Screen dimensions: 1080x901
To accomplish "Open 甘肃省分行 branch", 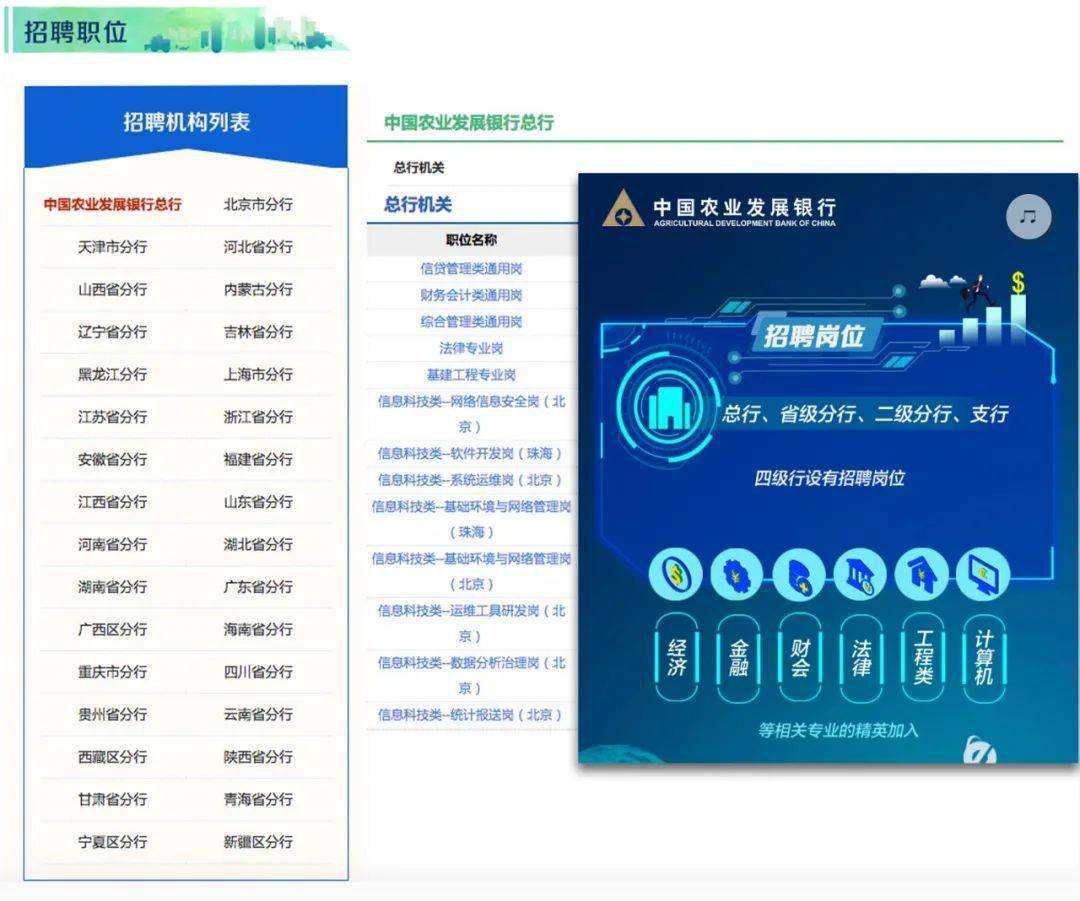I will 112,800.
